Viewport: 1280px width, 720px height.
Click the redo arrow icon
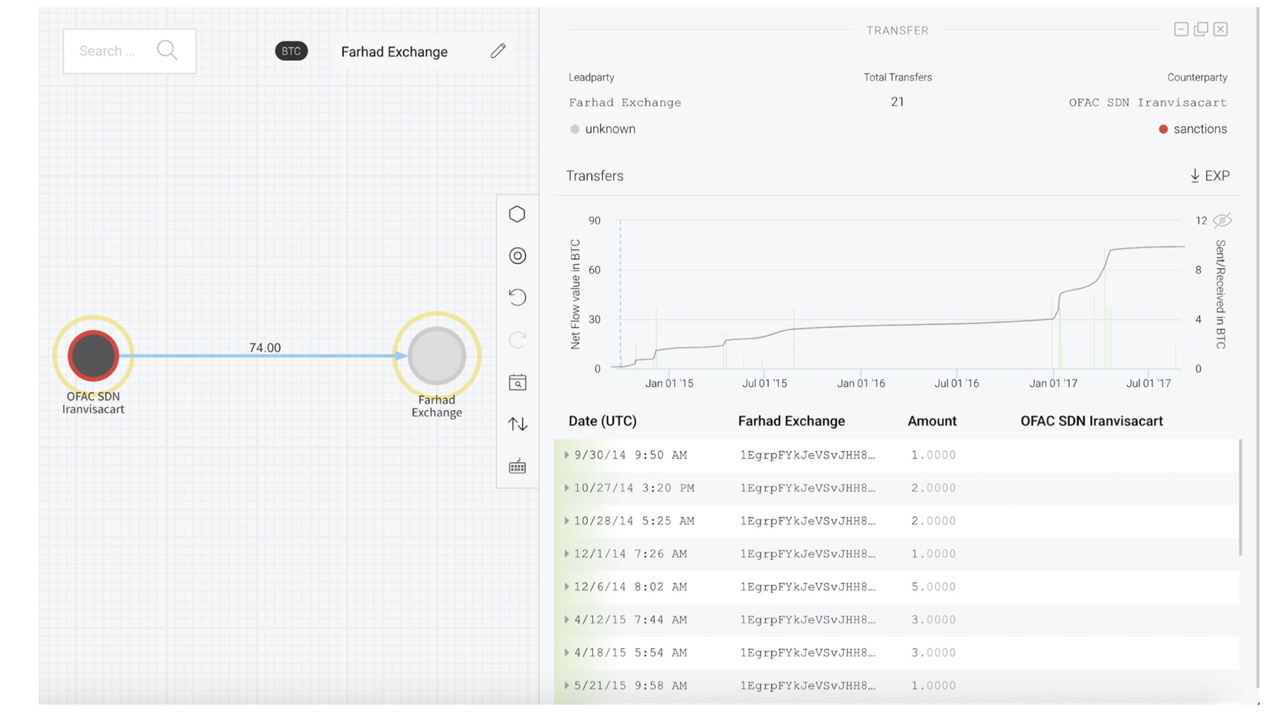click(517, 340)
